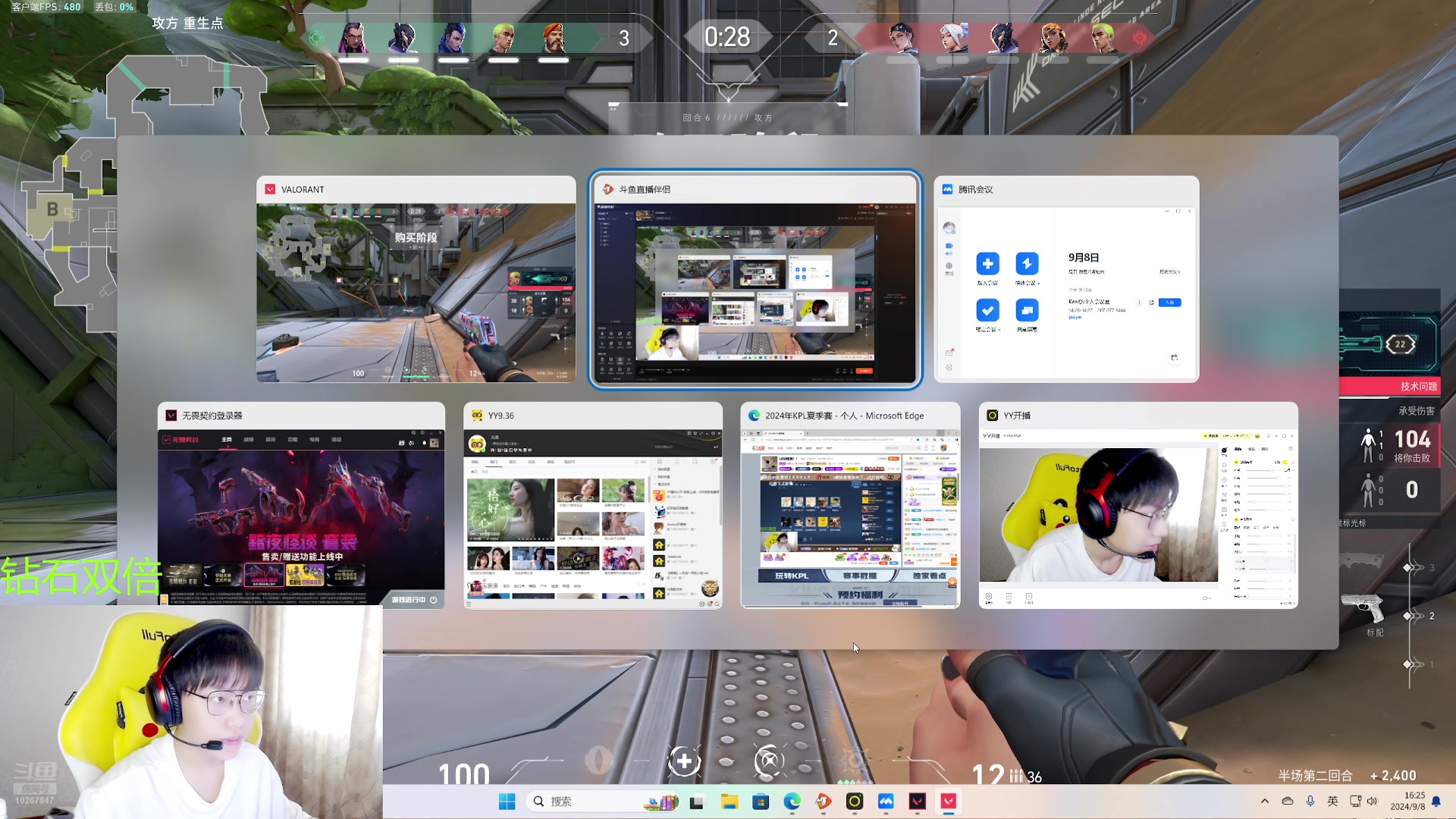Open the dark 无畏契约登录器 taskbar icon
This screenshot has width=1456, height=819.
[x=918, y=802]
